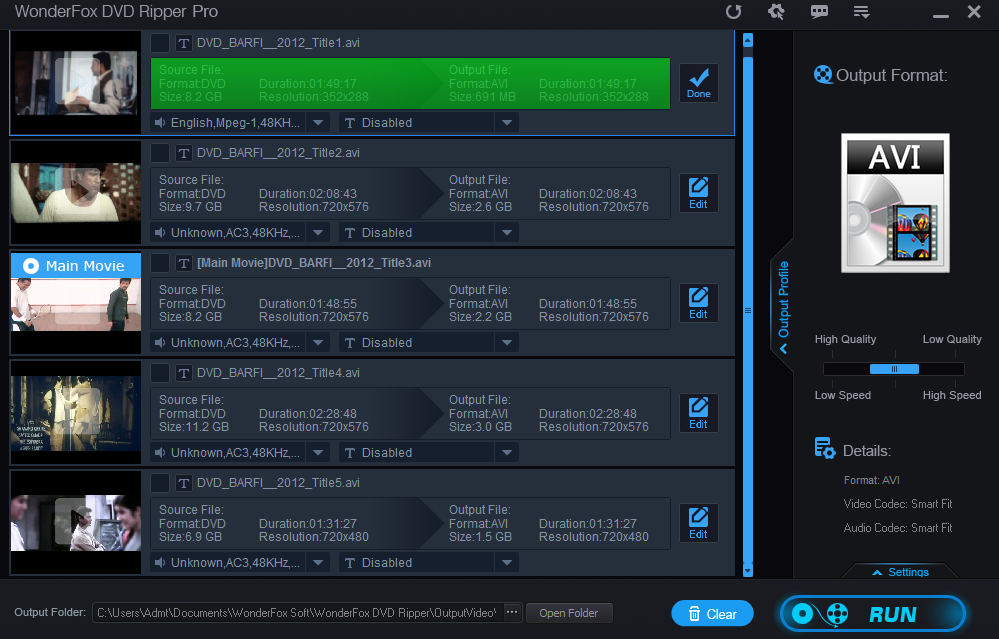This screenshot has width=999, height=639.
Task: Click the feedback chat bubble icon
Action: 819,12
